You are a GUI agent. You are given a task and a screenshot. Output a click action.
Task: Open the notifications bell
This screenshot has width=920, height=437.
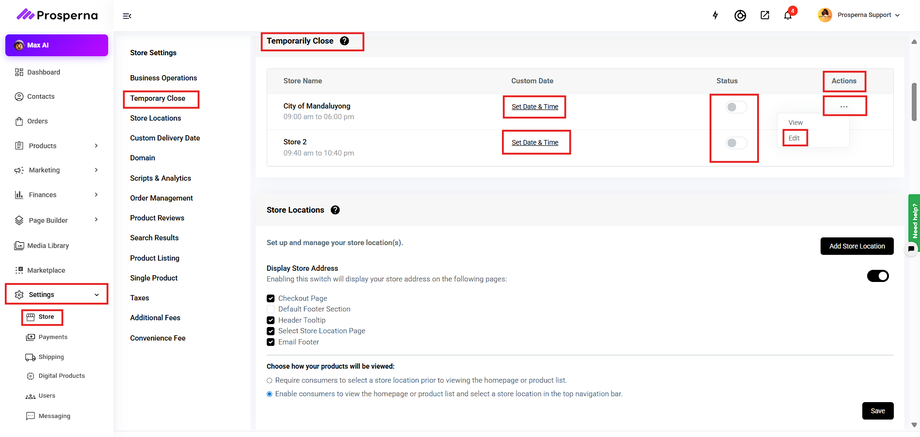click(x=788, y=15)
